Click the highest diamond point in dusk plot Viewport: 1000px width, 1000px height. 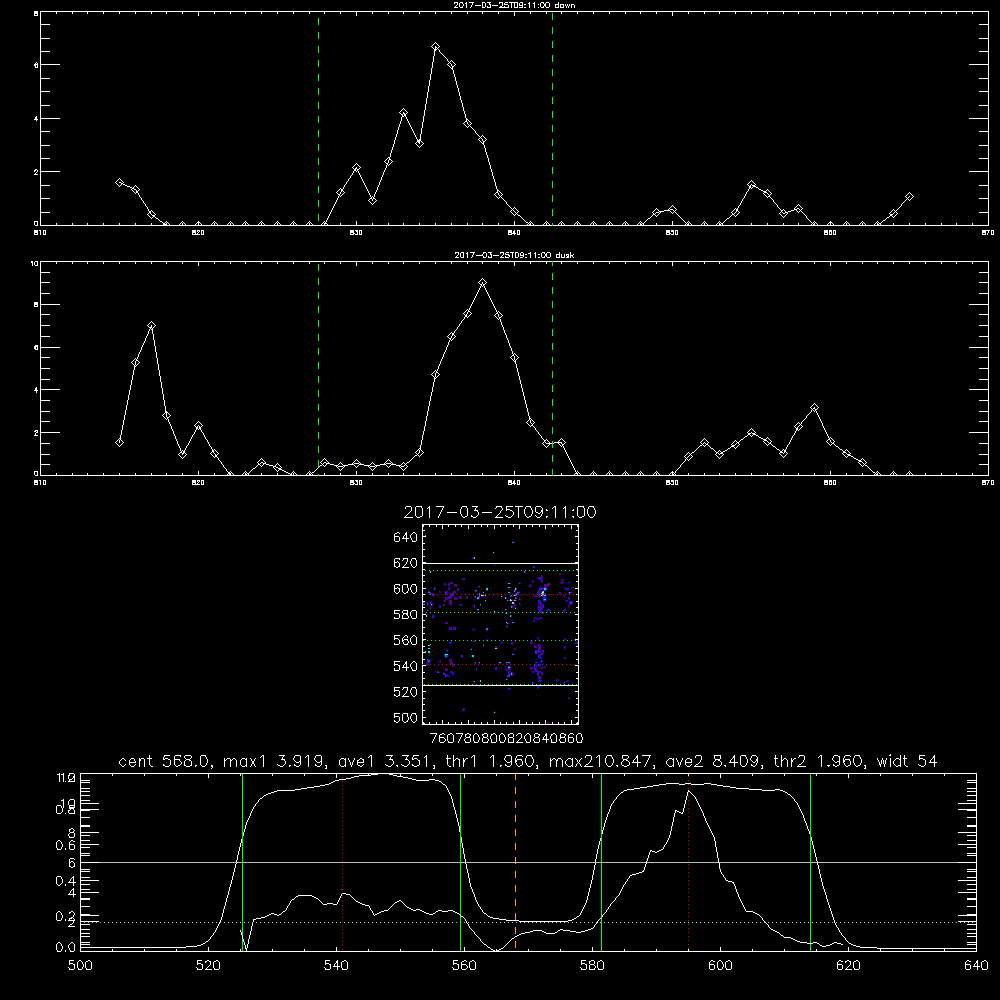(483, 283)
